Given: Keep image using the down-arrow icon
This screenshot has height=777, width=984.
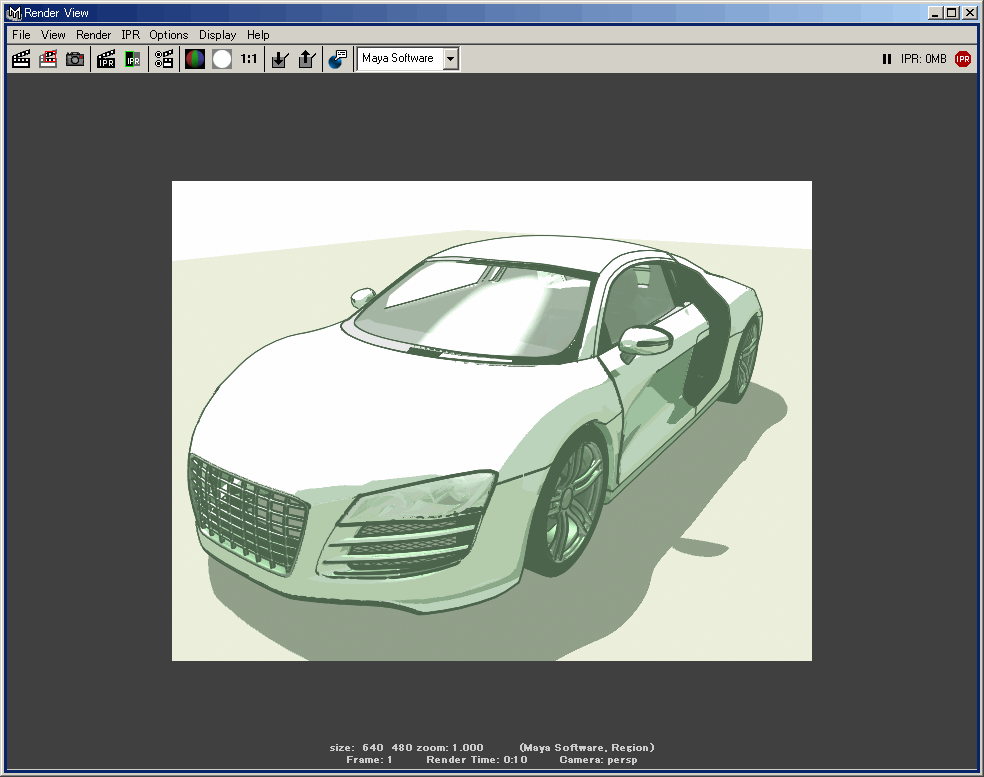Looking at the screenshot, I should click(x=280, y=59).
